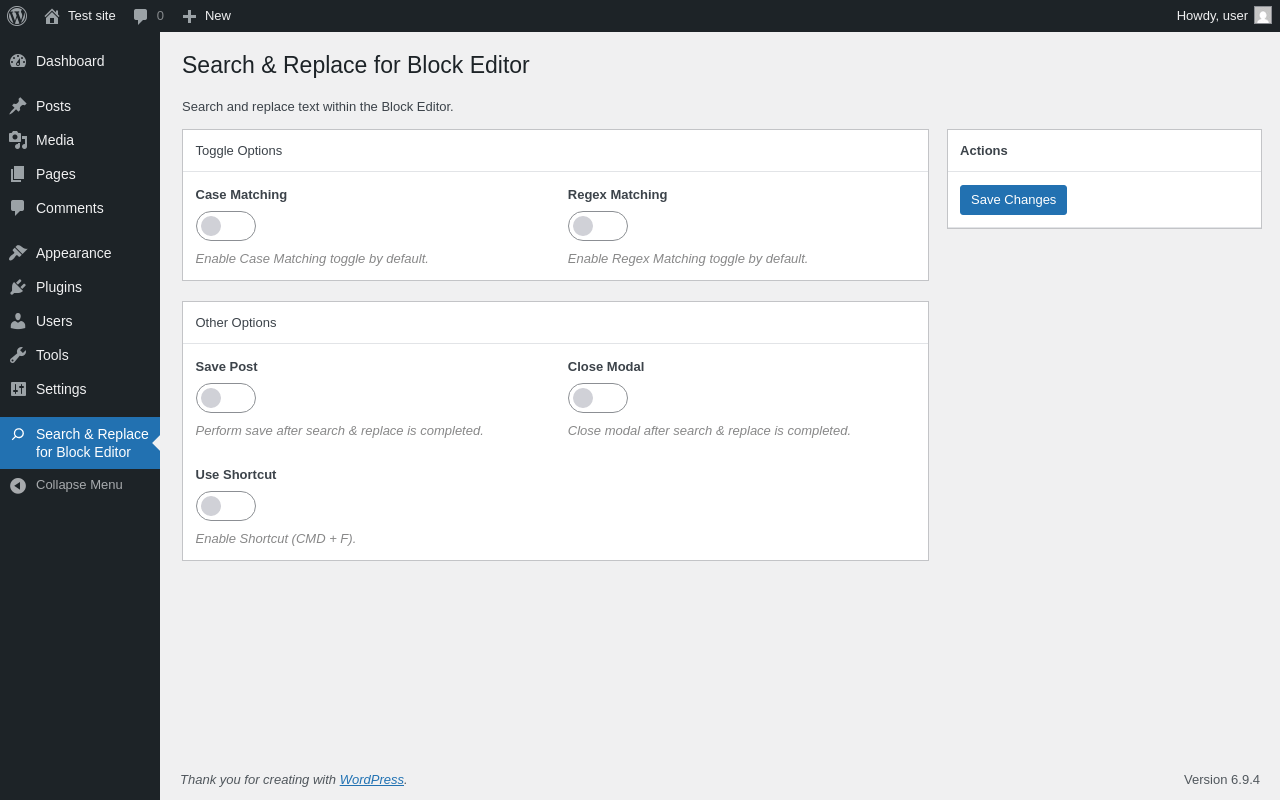Go to the Settings menu
1280x800 pixels.
coord(80,389)
